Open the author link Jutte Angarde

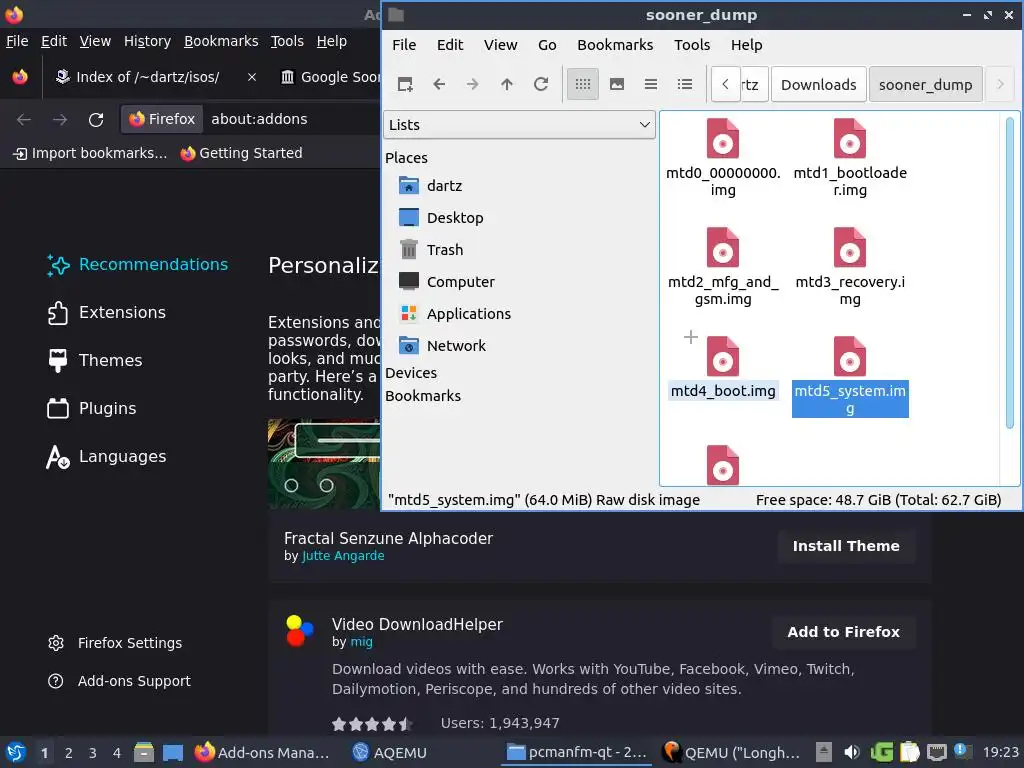343,556
